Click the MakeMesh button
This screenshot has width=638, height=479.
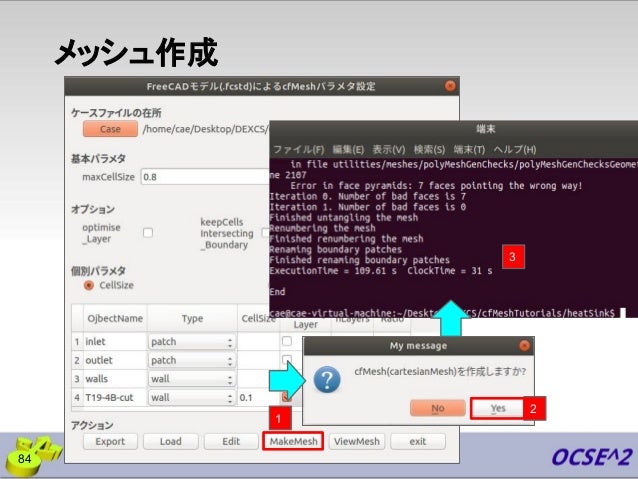click(293, 442)
